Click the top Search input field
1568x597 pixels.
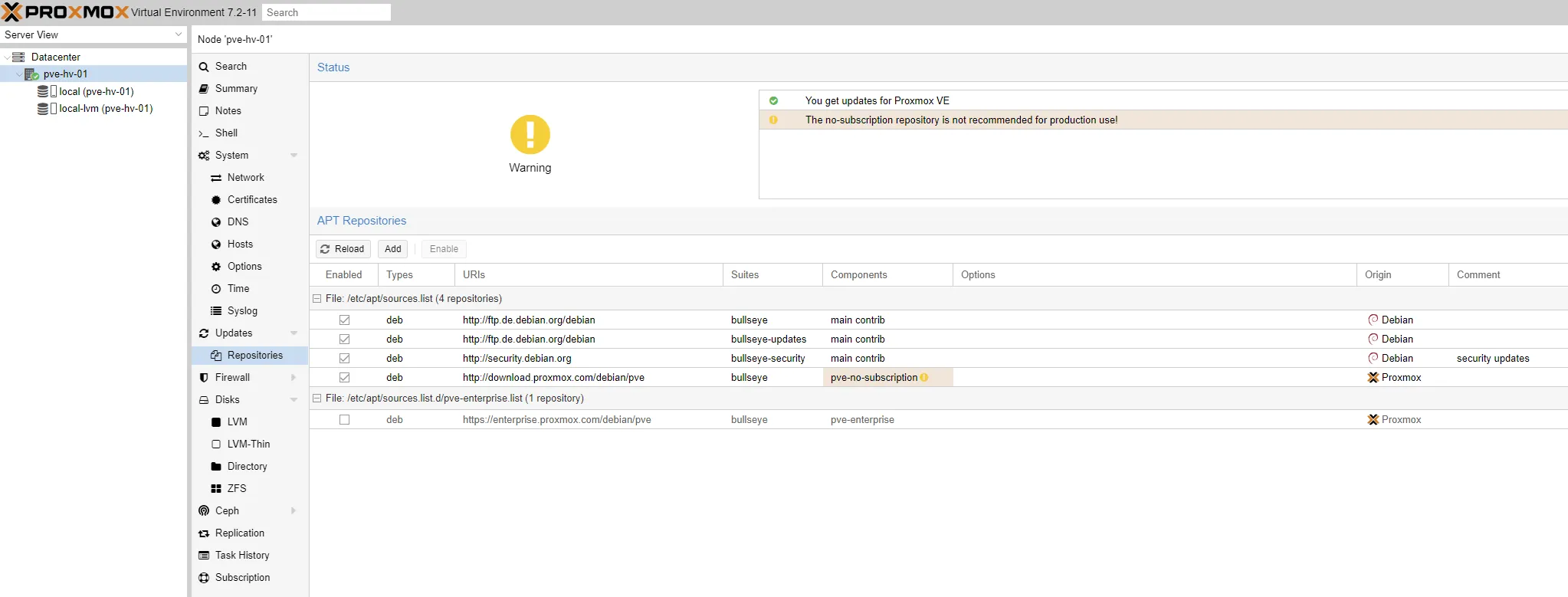(x=326, y=12)
